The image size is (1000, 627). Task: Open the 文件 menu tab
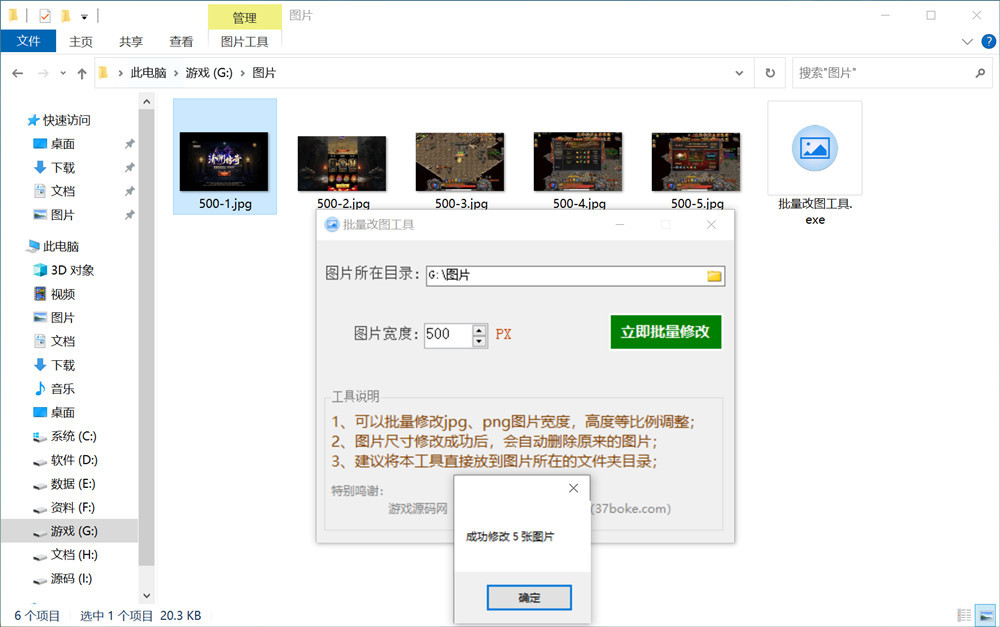(28, 41)
